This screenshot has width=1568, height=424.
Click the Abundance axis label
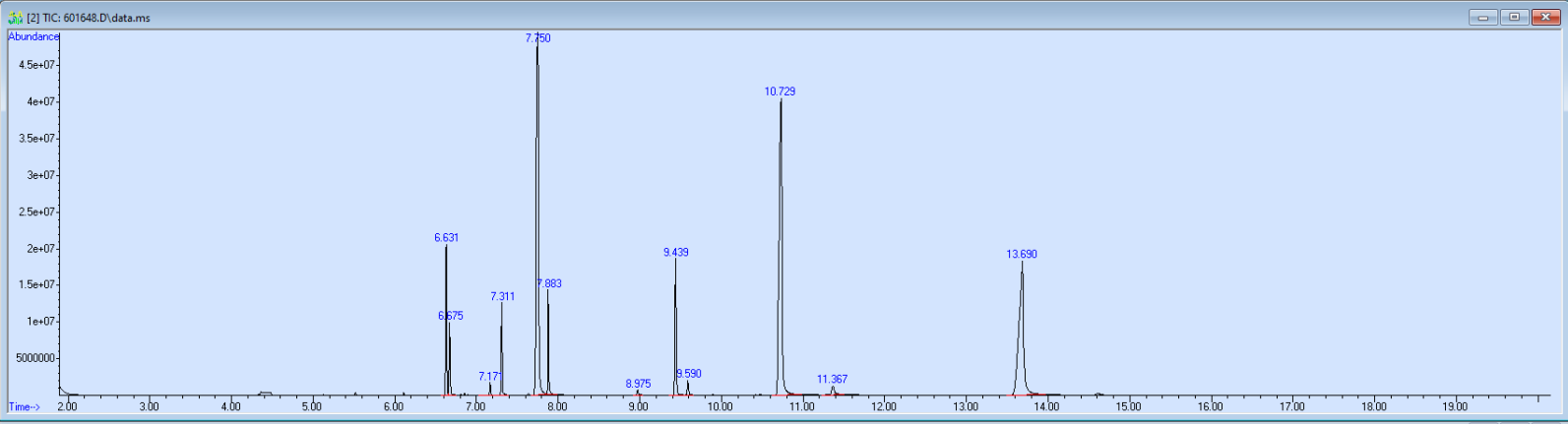pos(33,36)
